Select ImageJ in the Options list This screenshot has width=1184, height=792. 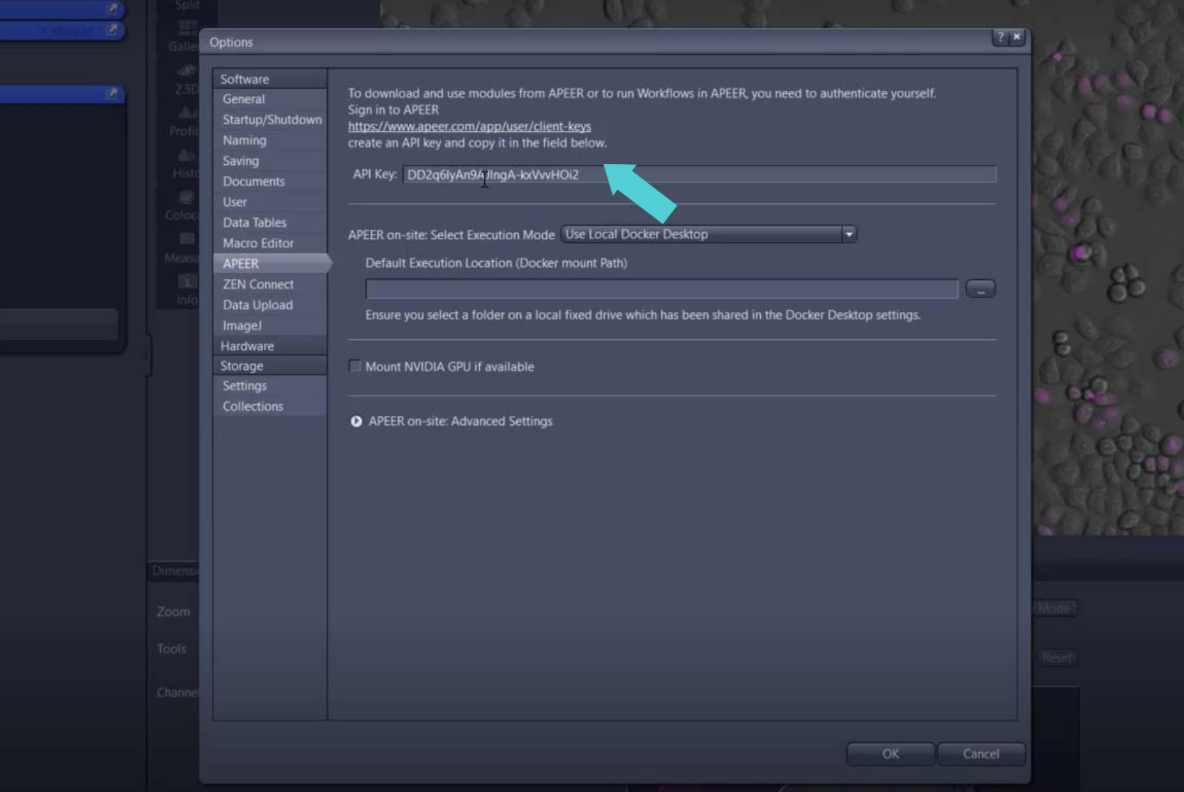tap(241, 325)
